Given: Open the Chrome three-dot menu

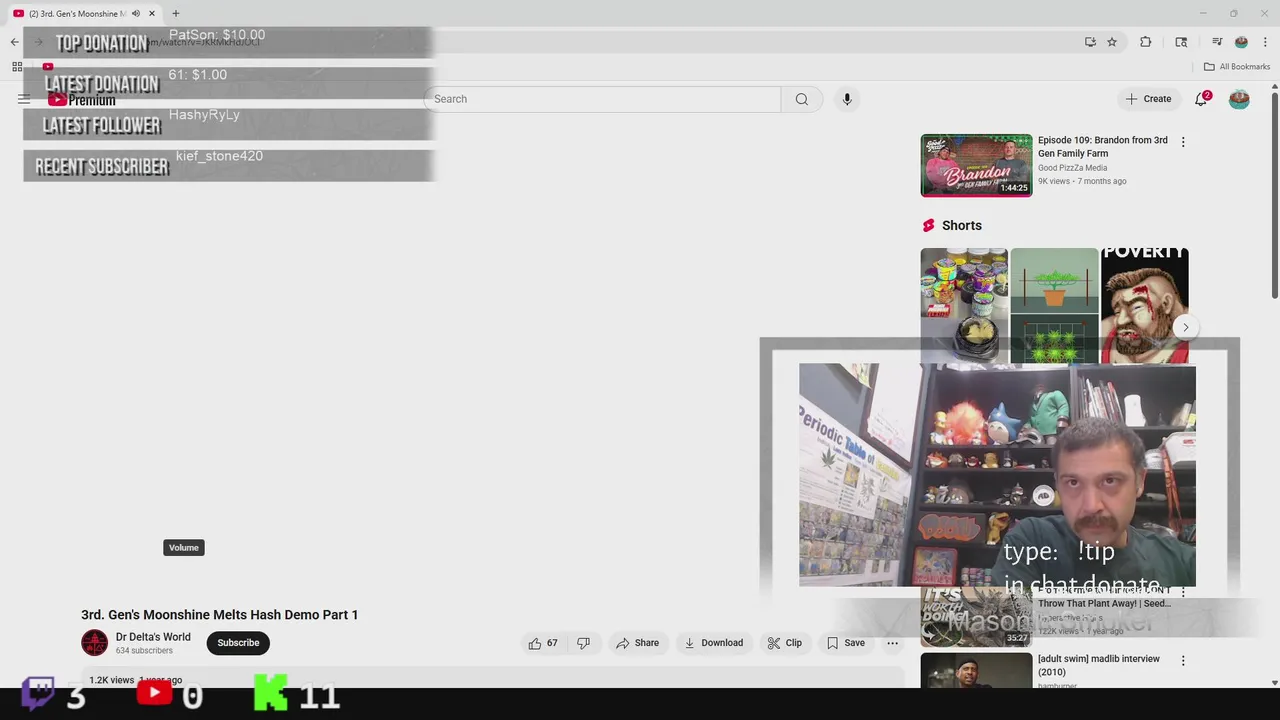Looking at the screenshot, I should point(1265,42).
